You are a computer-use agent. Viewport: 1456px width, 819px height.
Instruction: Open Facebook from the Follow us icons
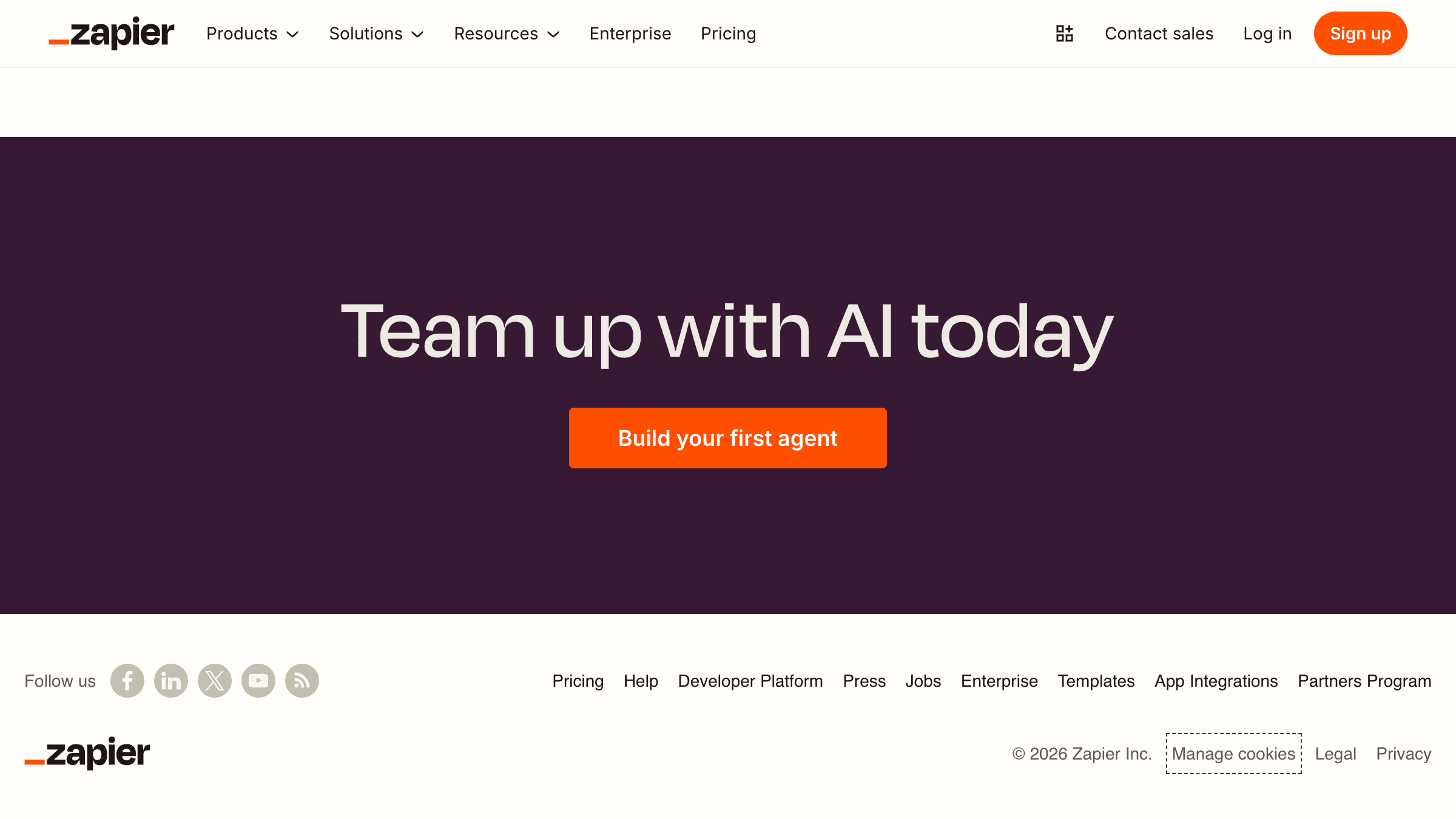pyautogui.click(x=127, y=681)
